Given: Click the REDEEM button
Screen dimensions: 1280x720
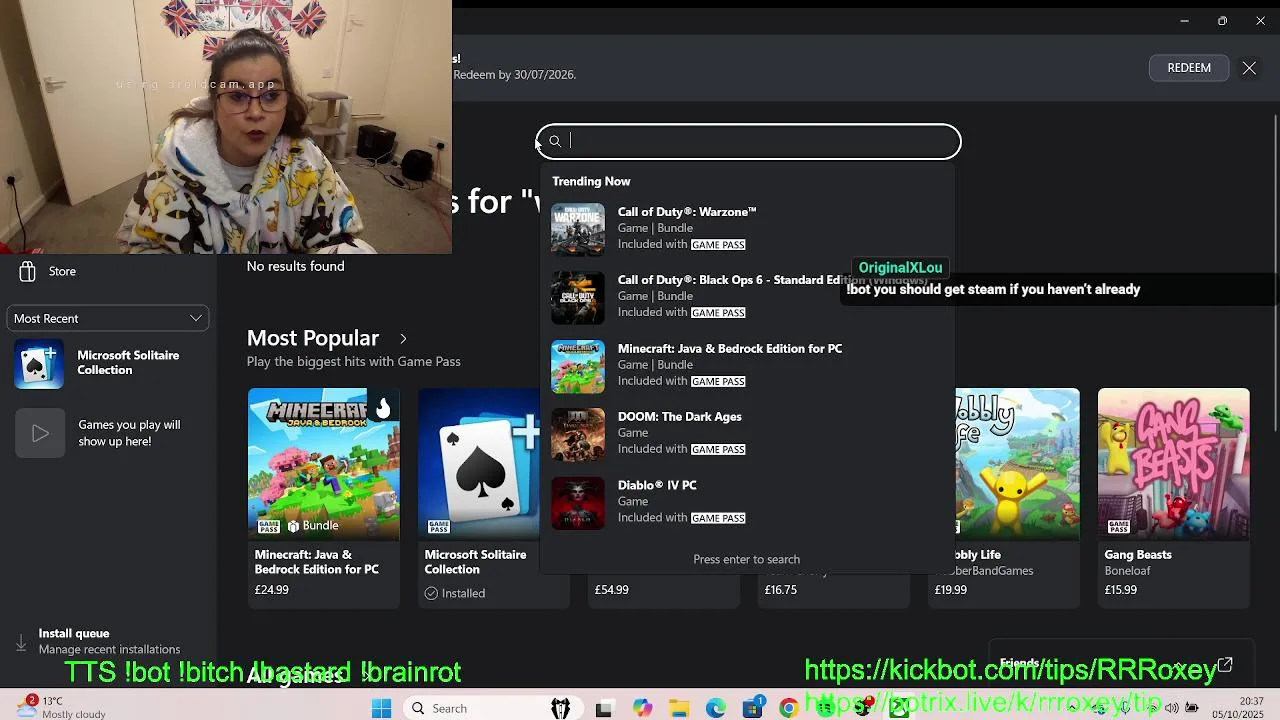Looking at the screenshot, I should tap(1189, 68).
